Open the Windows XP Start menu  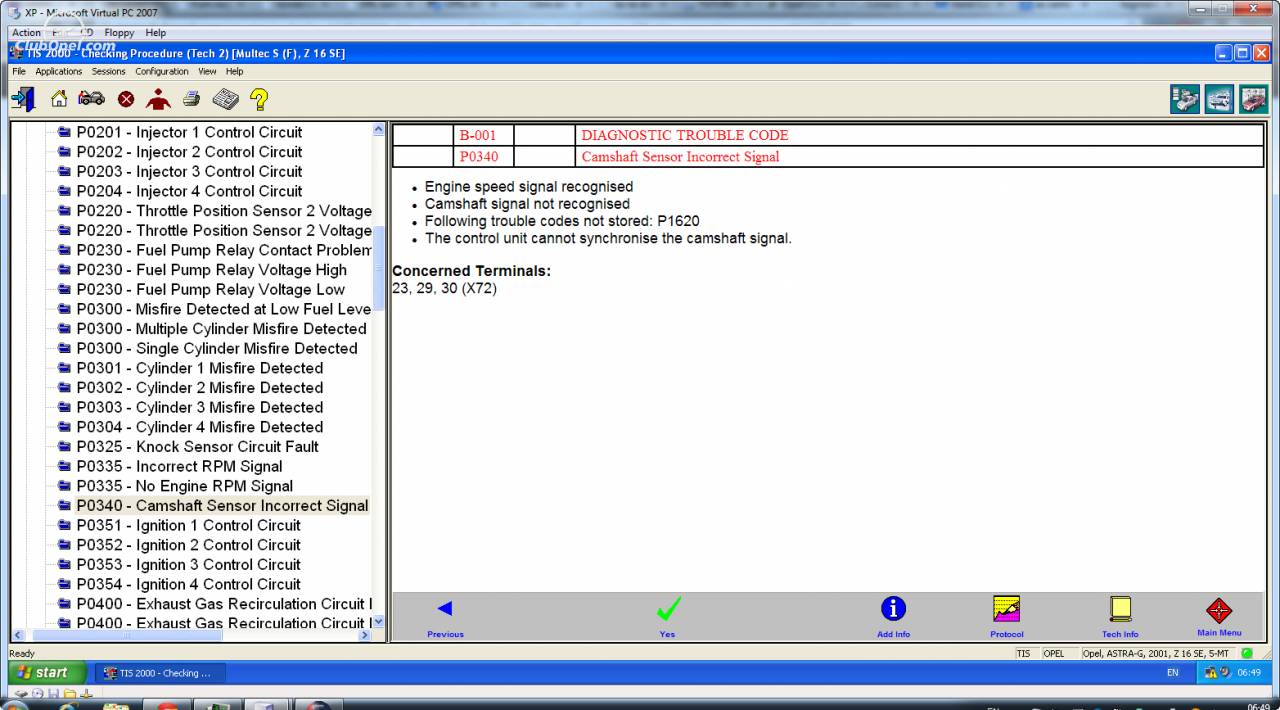tap(47, 673)
